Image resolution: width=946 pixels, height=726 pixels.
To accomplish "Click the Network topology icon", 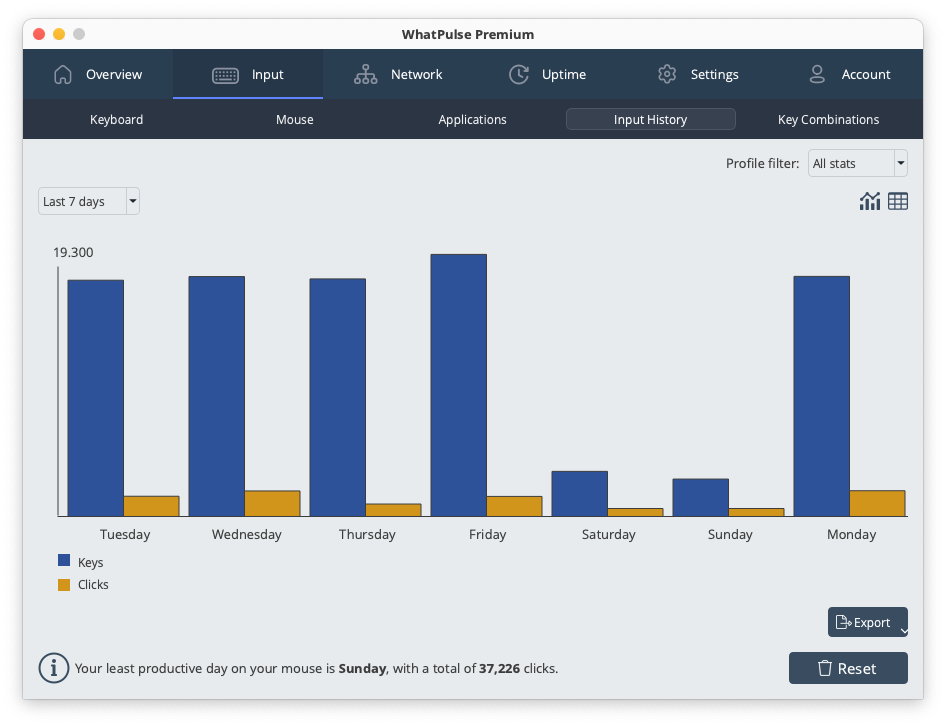I will click(x=365, y=75).
